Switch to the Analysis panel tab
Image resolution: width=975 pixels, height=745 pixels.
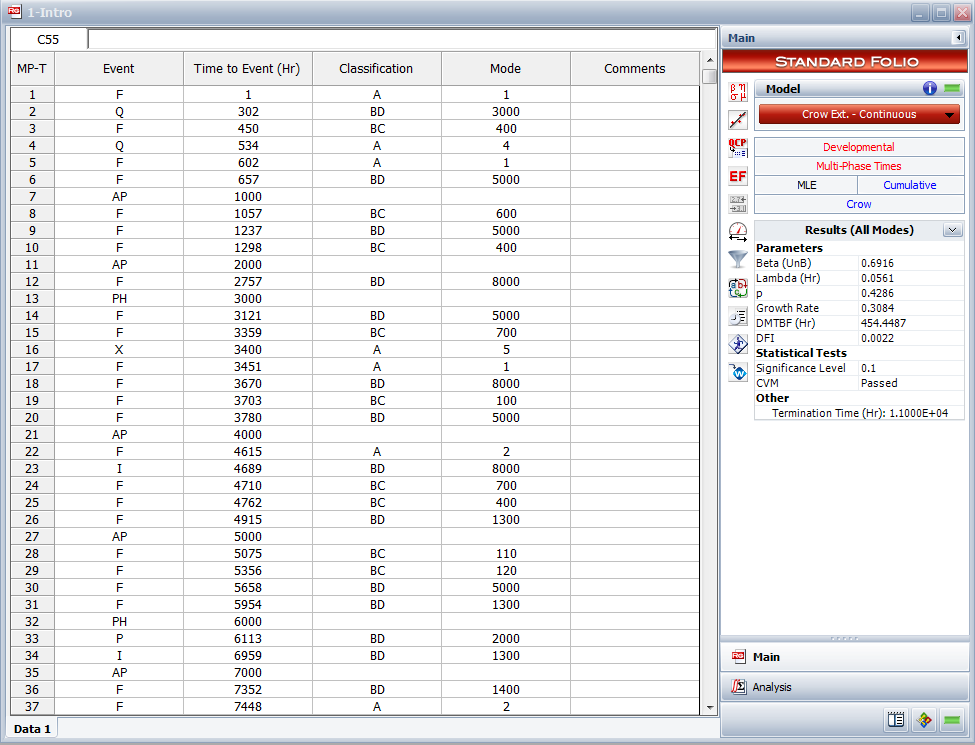(x=844, y=687)
